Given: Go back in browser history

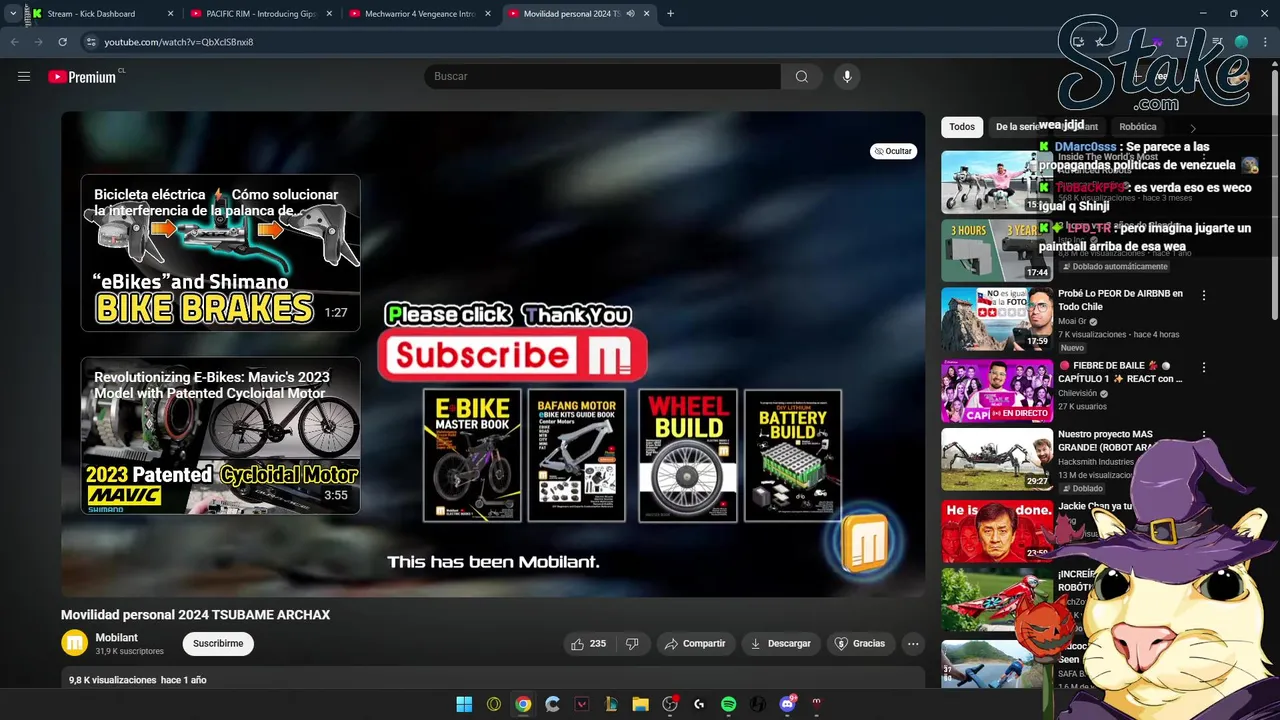Looking at the screenshot, I should click(14, 42).
